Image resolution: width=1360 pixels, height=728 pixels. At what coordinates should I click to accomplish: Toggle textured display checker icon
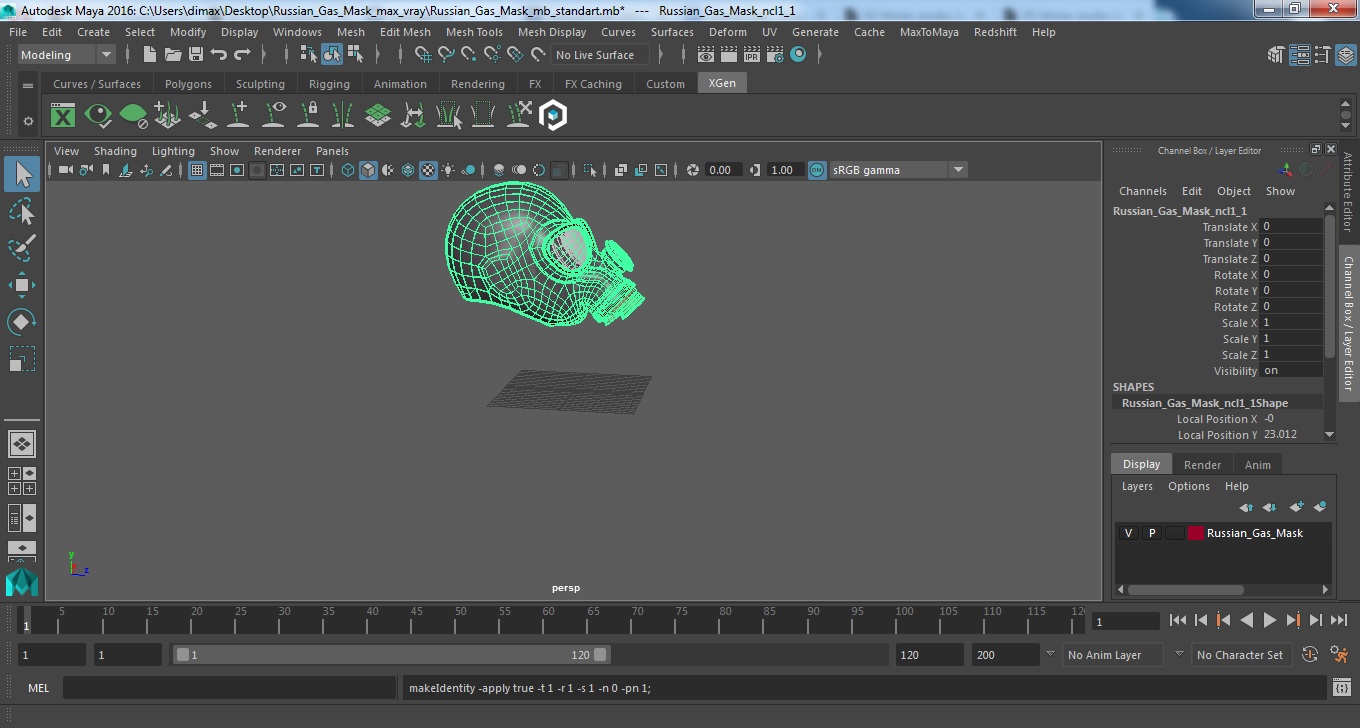pos(428,170)
